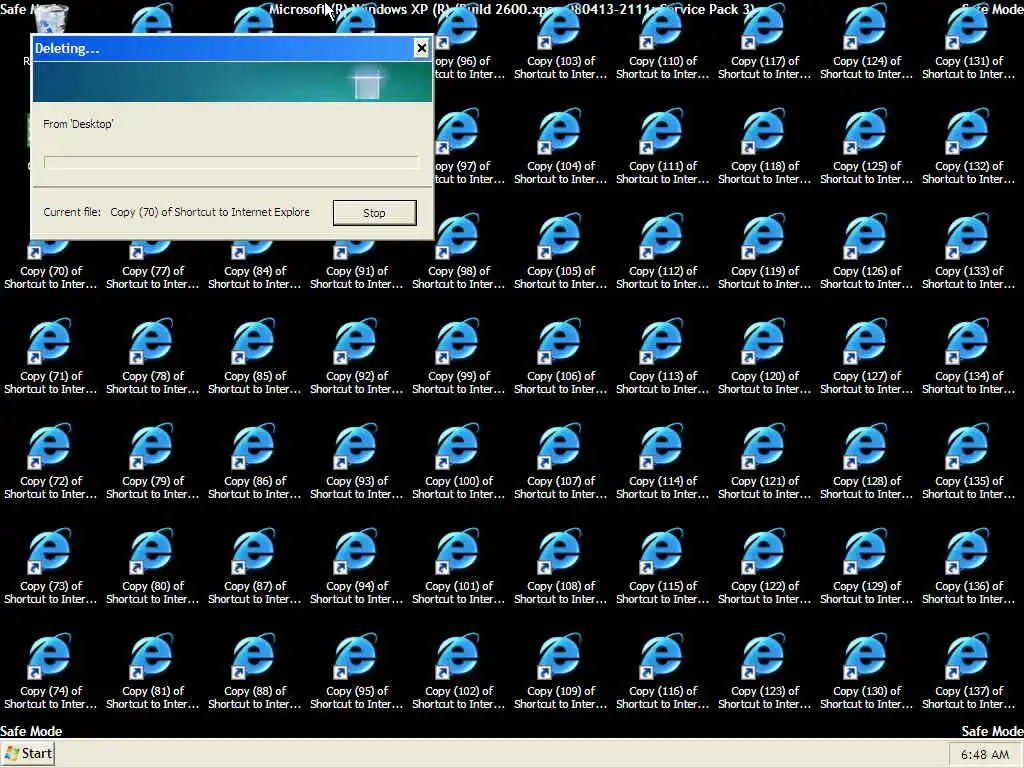Viewport: 1024px width, 768px height.
Task: Select Copy (85) Internet Explorer shortcut icon
Action: click(254, 341)
